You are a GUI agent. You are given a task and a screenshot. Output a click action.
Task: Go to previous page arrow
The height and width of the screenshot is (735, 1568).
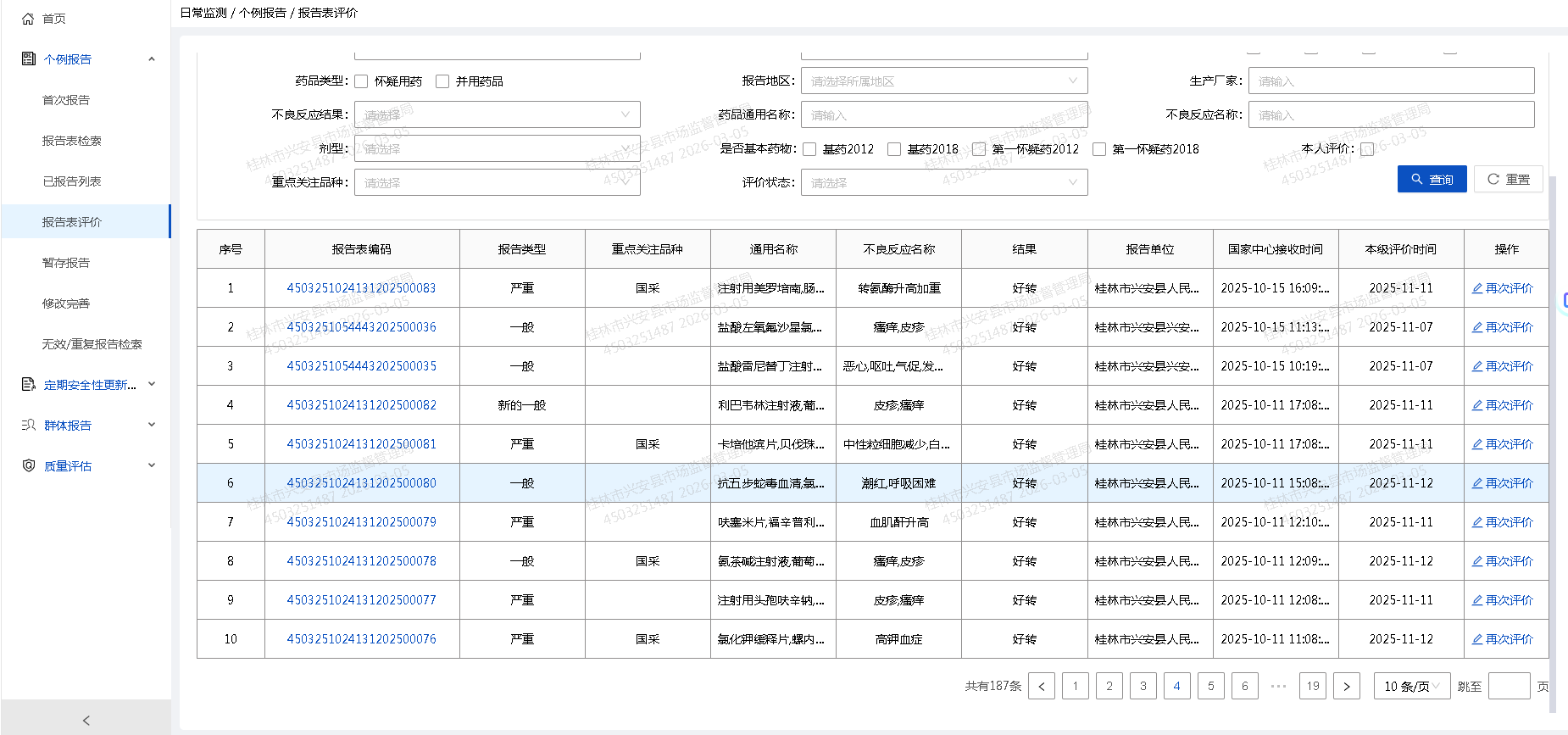(1042, 686)
